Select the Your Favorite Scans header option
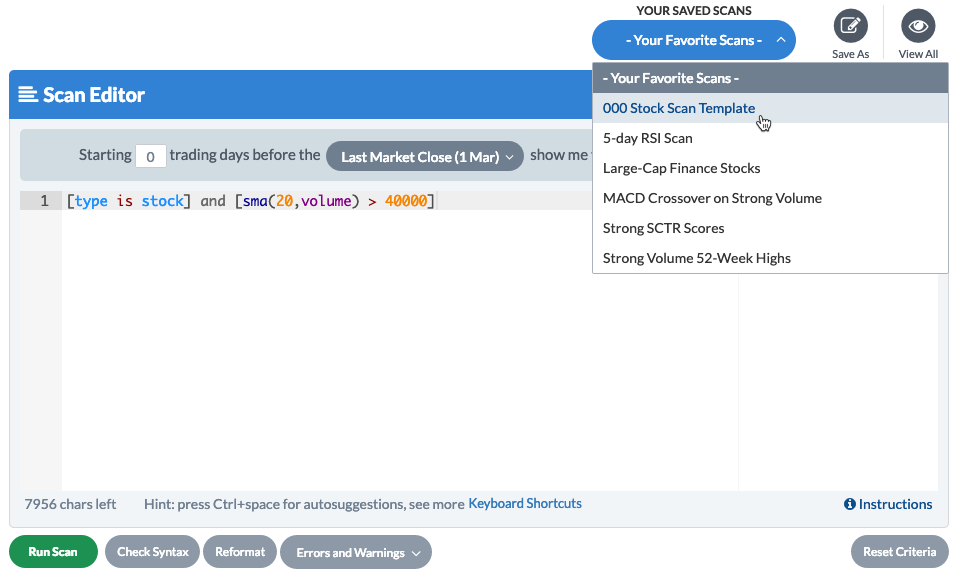Image resolution: width=958 pixels, height=580 pixels. point(670,78)
